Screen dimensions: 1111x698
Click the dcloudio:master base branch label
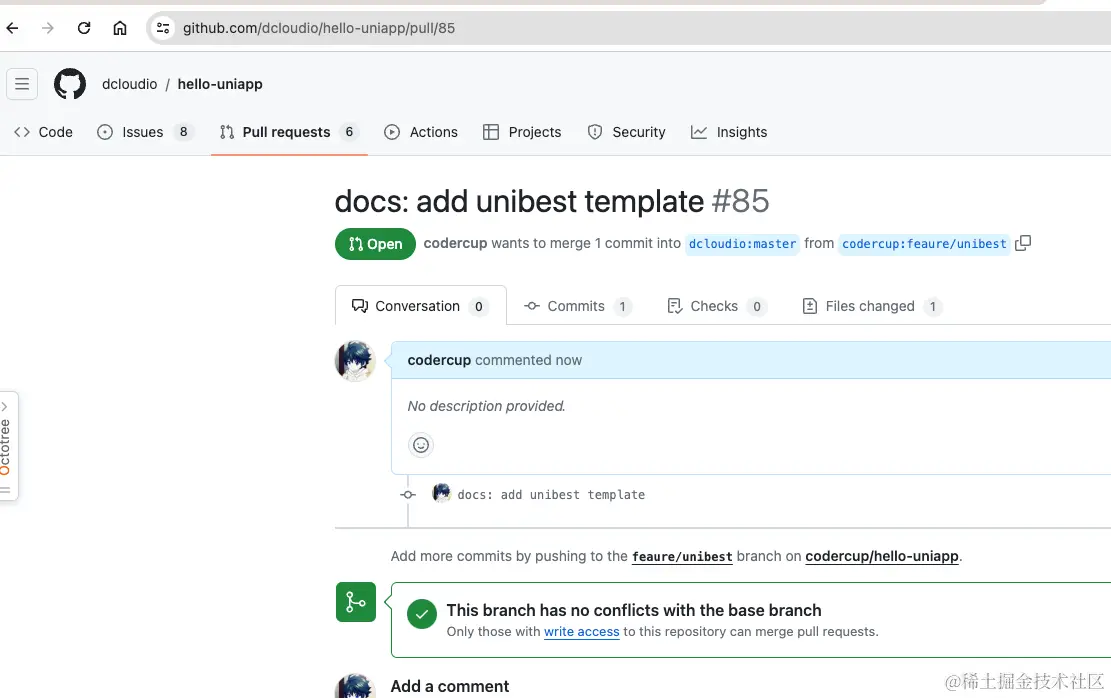pos(742,244)
